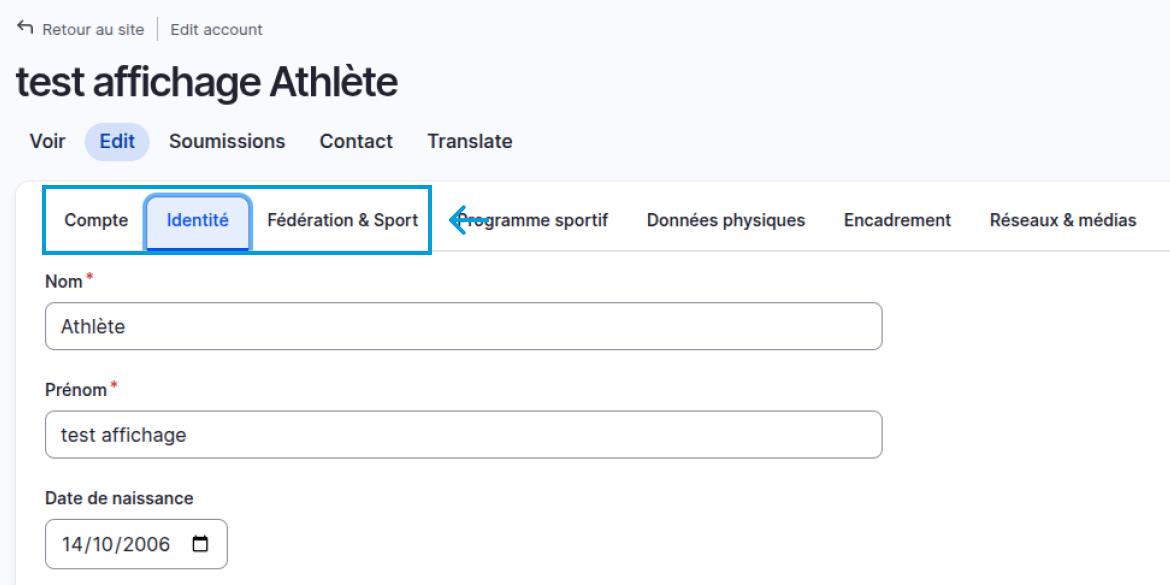Open the Soumissions tab
The width and height of the screenshot is (1170, 585).
tap(227, 141)
